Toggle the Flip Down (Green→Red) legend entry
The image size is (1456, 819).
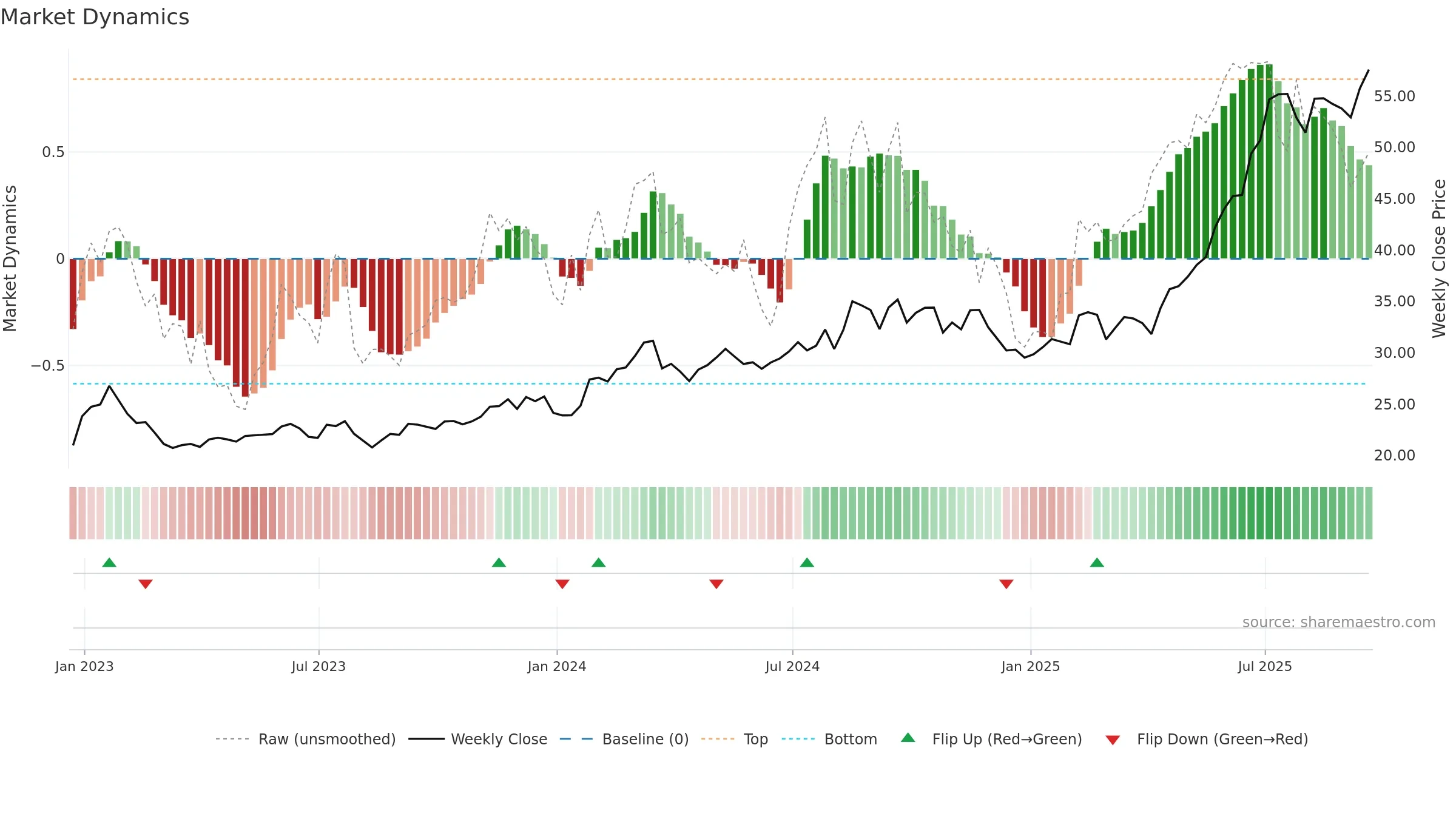coord(1207,739)
